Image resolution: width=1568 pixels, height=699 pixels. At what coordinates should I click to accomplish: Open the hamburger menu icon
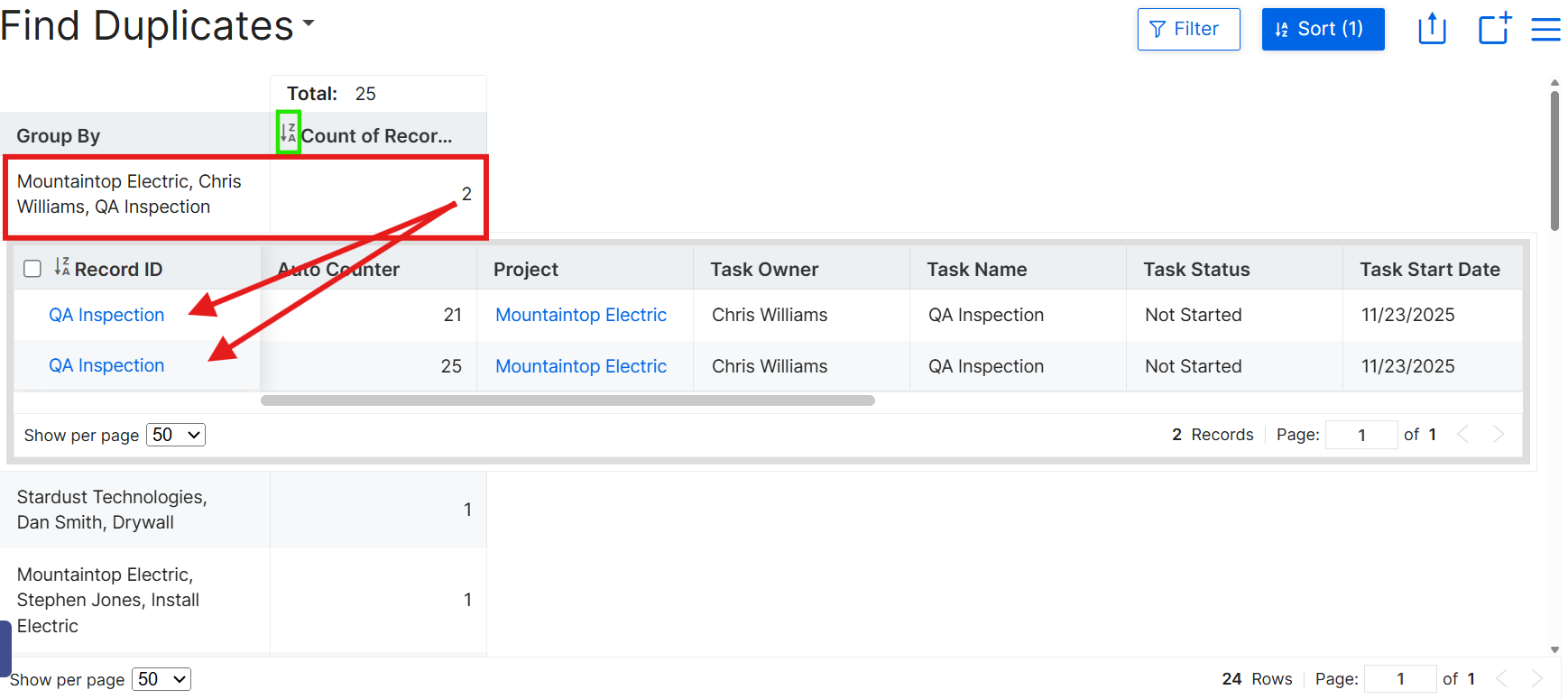(1545, 30)
